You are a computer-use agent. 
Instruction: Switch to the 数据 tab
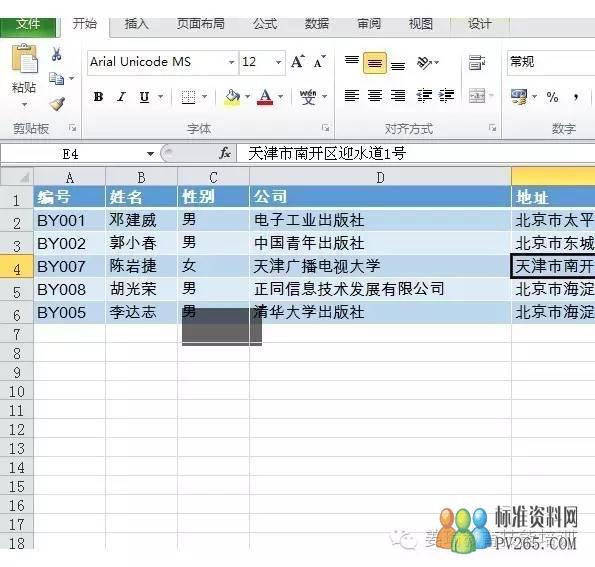click(317, 24)
